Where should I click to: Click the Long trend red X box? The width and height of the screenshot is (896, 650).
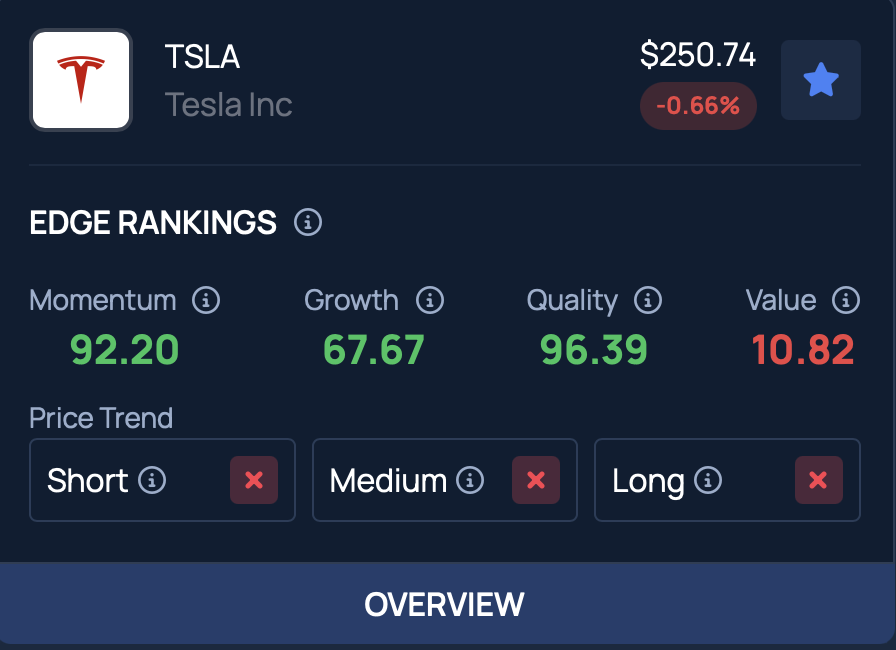click(818, 480)
